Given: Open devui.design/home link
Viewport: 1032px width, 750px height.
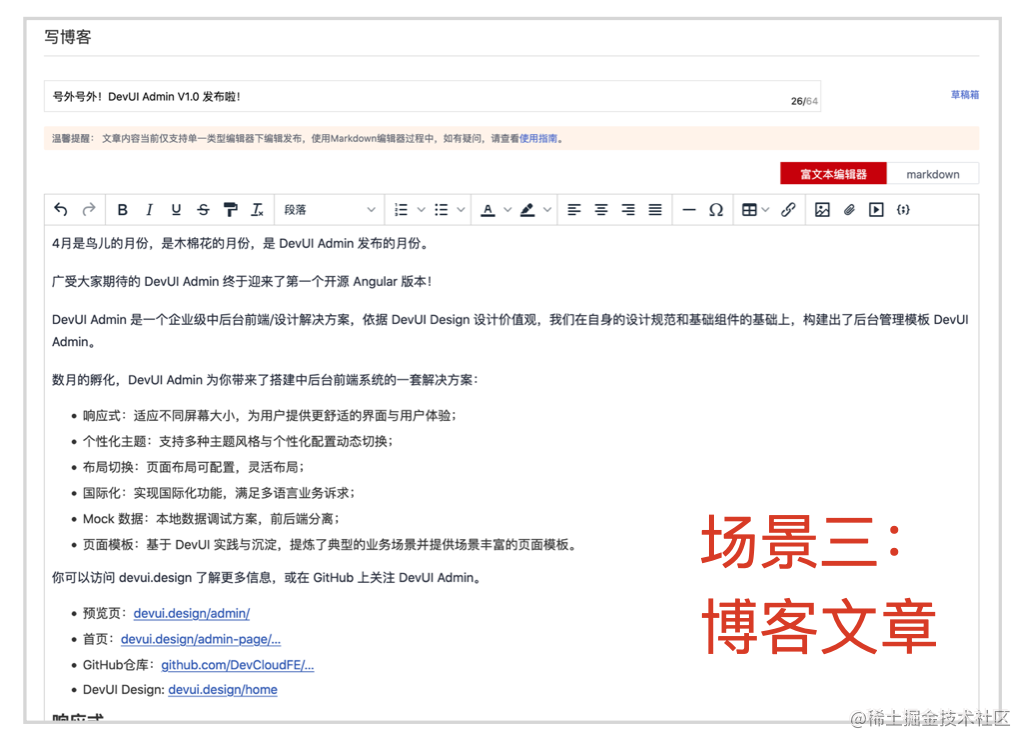Looking at the screenshot, I should 222,689.
